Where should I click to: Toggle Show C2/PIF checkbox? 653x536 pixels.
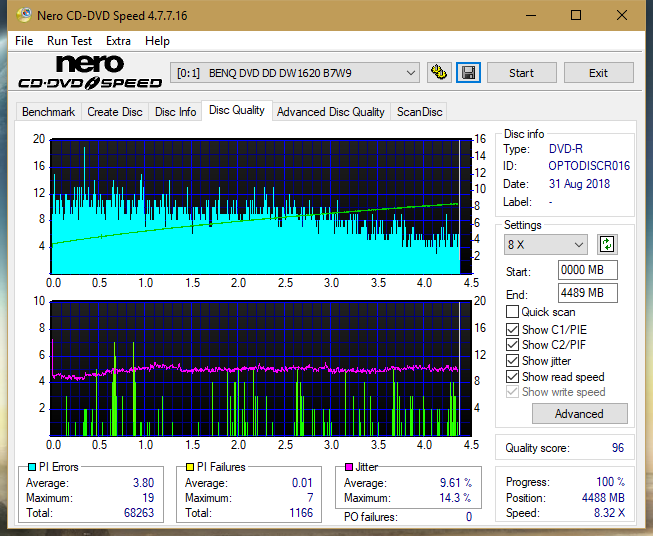tap(512, 345)
